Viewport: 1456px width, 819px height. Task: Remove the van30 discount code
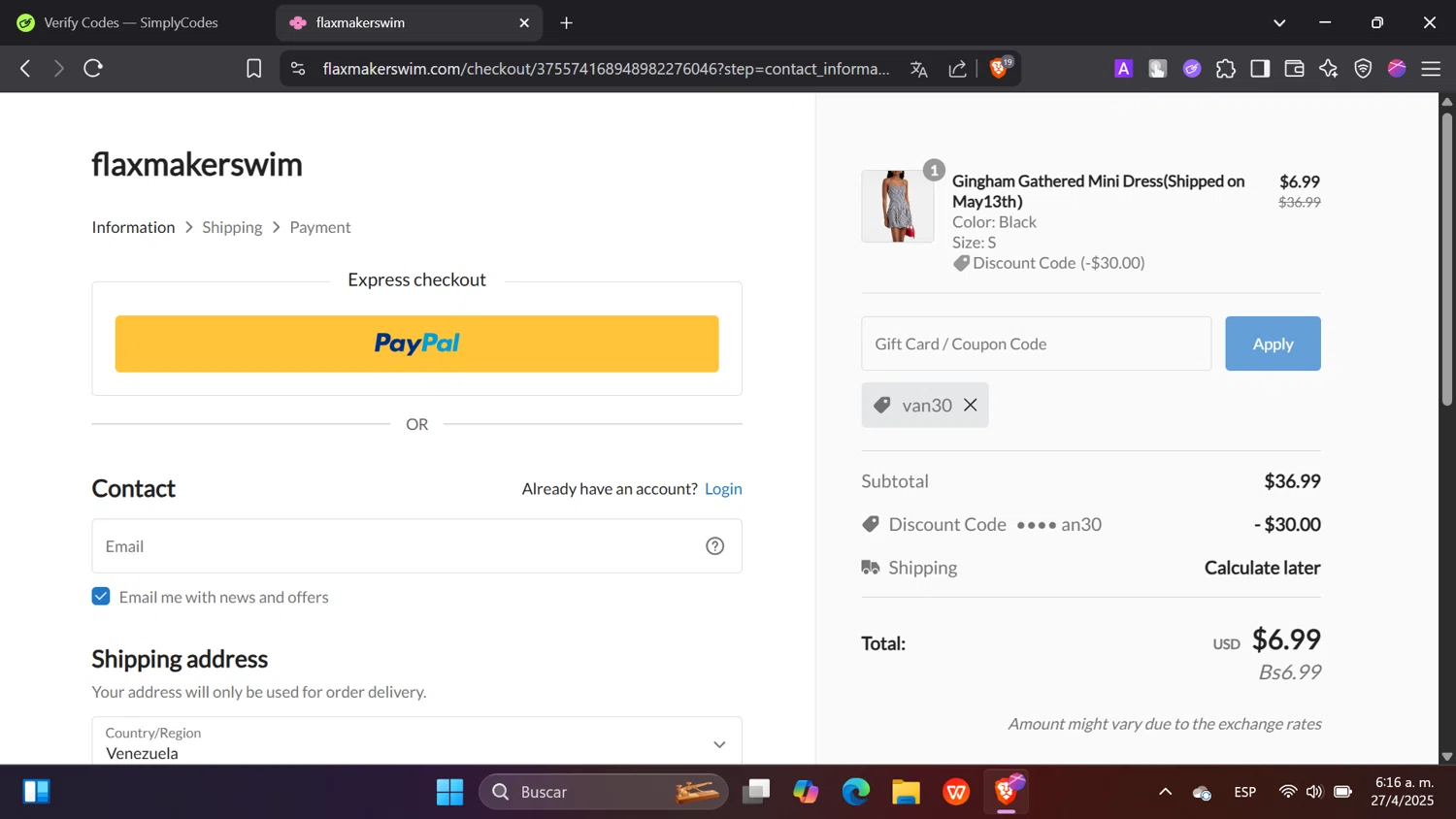tap(971, 405)
